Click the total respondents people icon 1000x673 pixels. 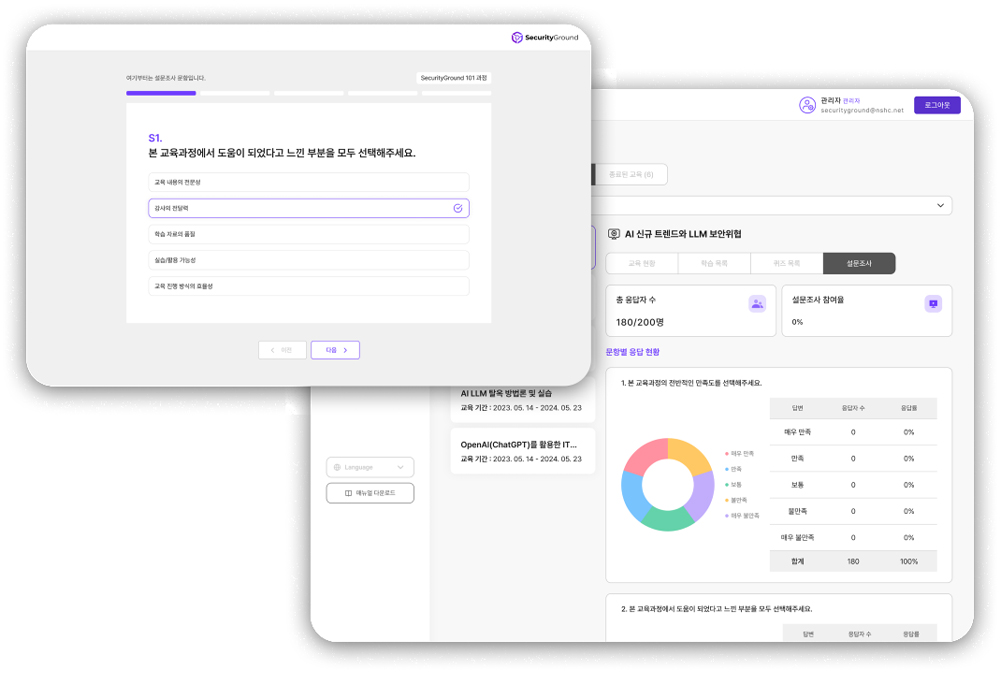click(757, 304)
